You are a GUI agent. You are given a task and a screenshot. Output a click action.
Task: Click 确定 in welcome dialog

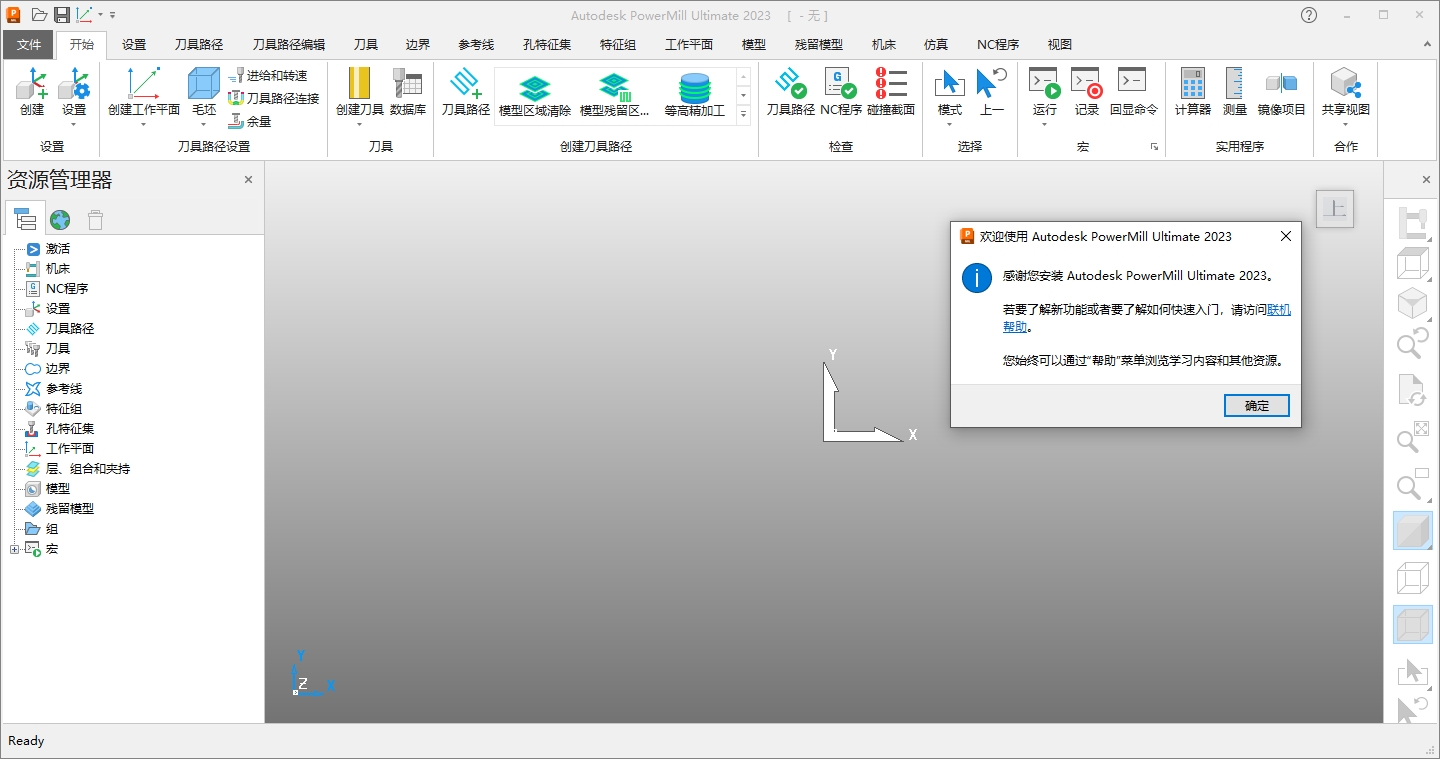pyautogui.click(x=1257, y=405)
